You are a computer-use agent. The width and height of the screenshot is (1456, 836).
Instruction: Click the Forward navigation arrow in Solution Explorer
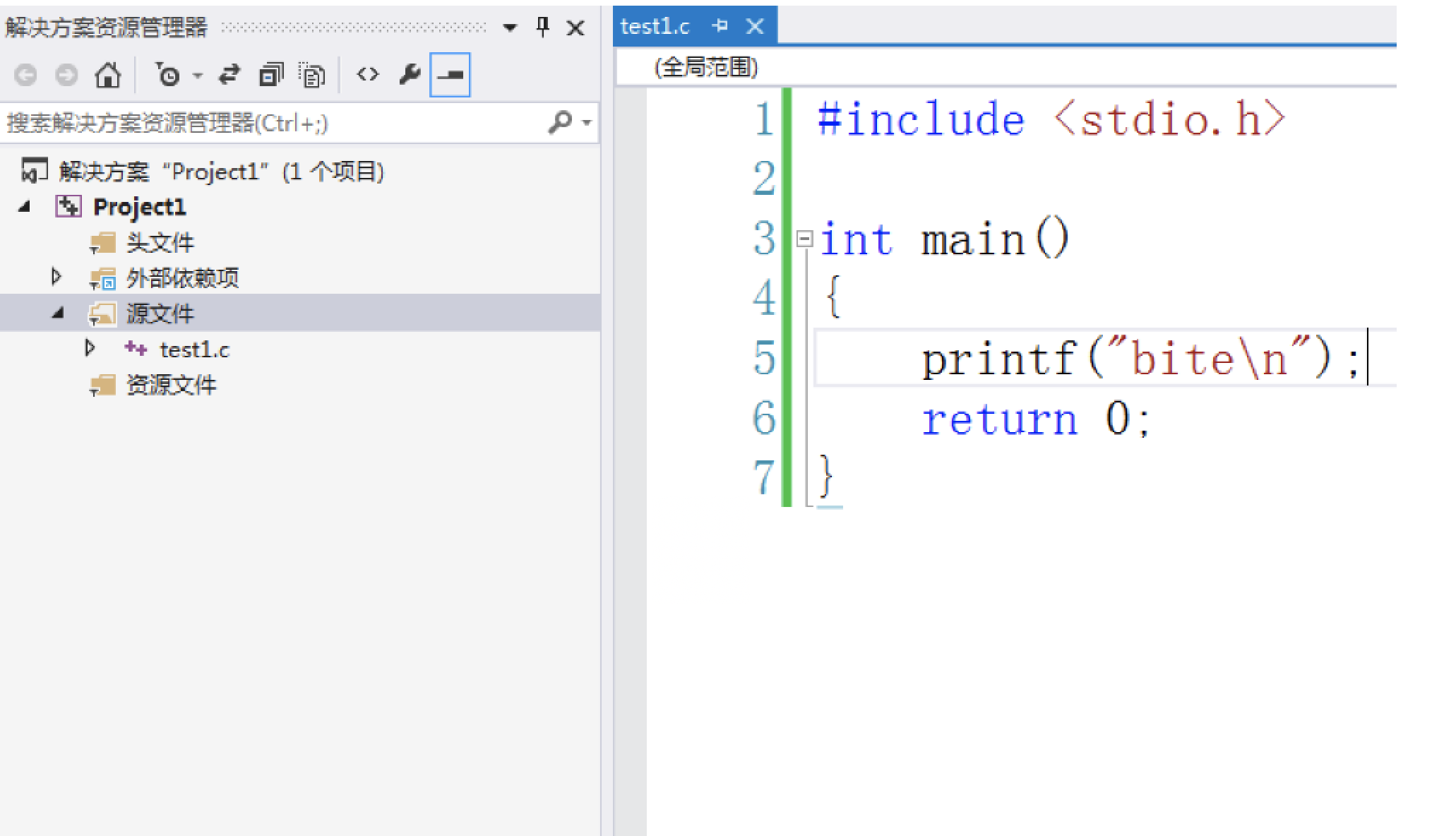pyautogui.click(x=66, y=75)
